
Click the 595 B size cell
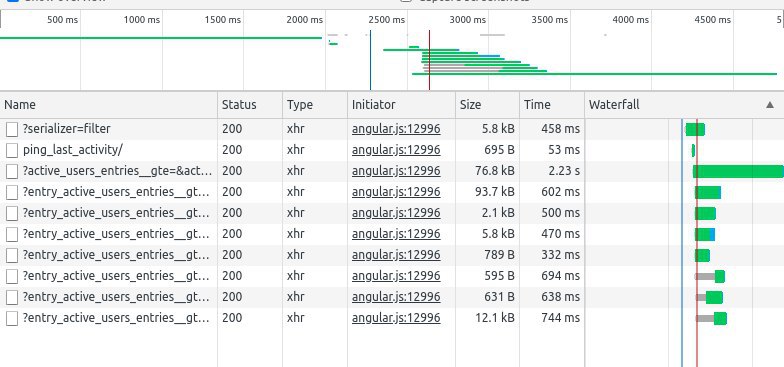[499, 276]
